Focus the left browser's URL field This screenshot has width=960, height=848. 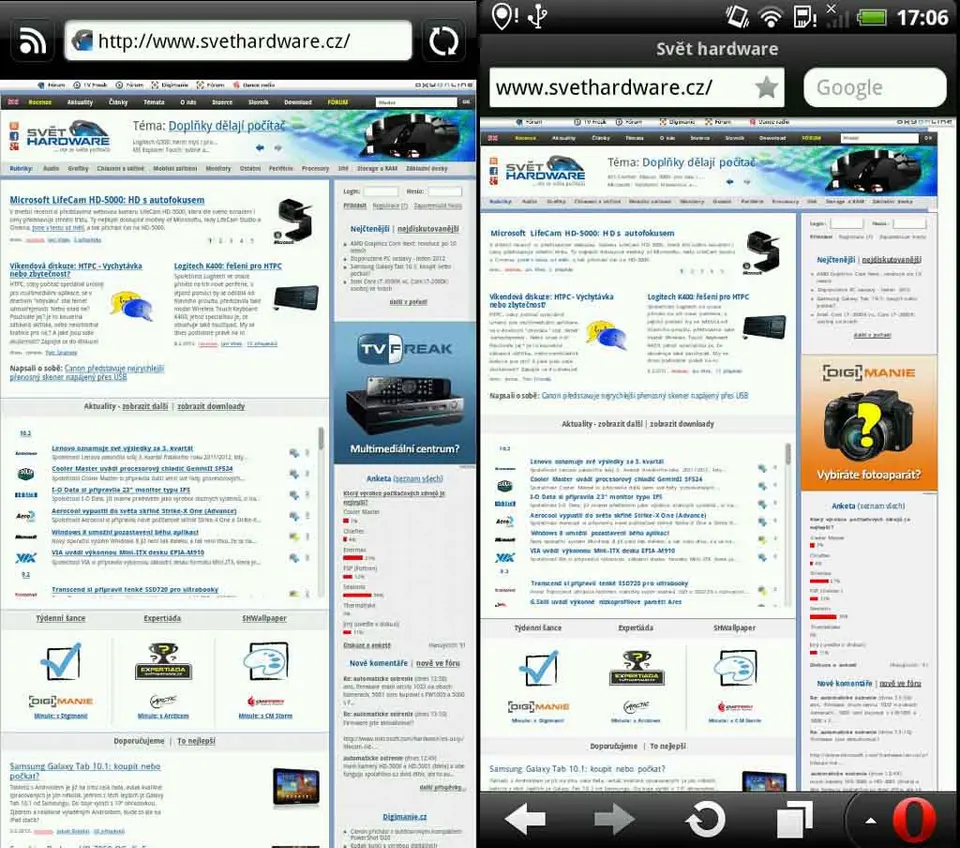tap(238, 41)
